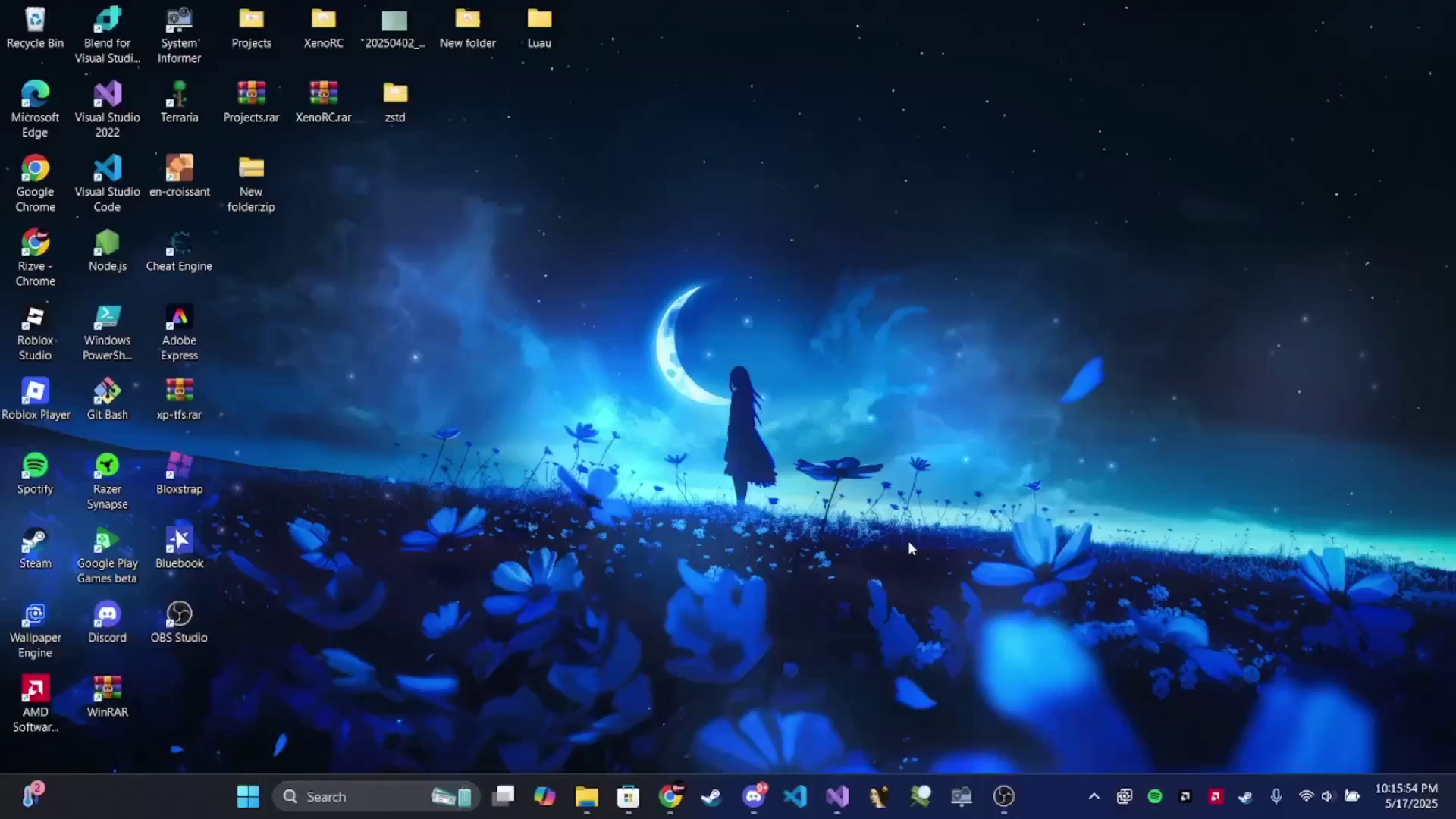Open Steam from the taskbar
Image resolution: width=1456 pixels, height=819 pixels.
pos(711,796)
